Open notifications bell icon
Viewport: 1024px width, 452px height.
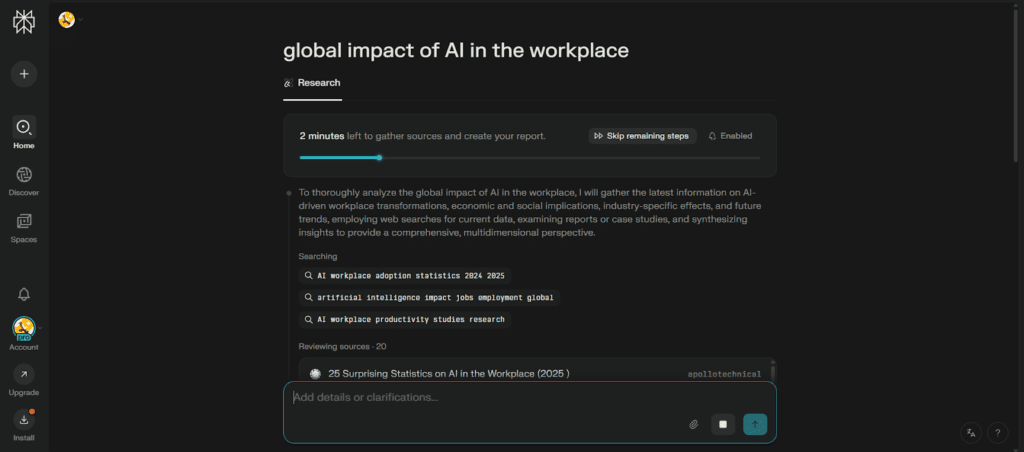(24, 293)
